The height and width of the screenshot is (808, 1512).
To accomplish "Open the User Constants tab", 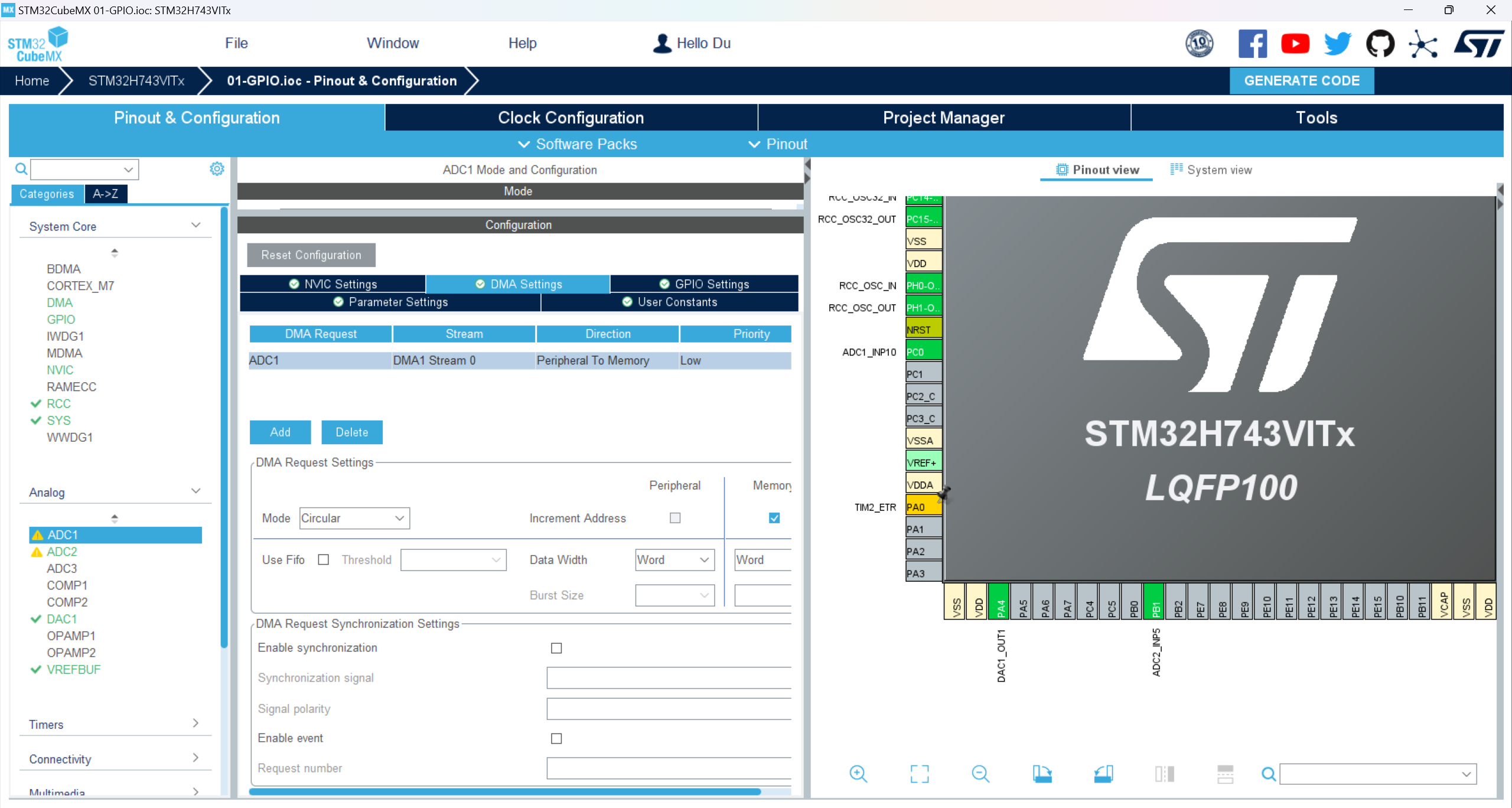I will click(x=670, y=302).
